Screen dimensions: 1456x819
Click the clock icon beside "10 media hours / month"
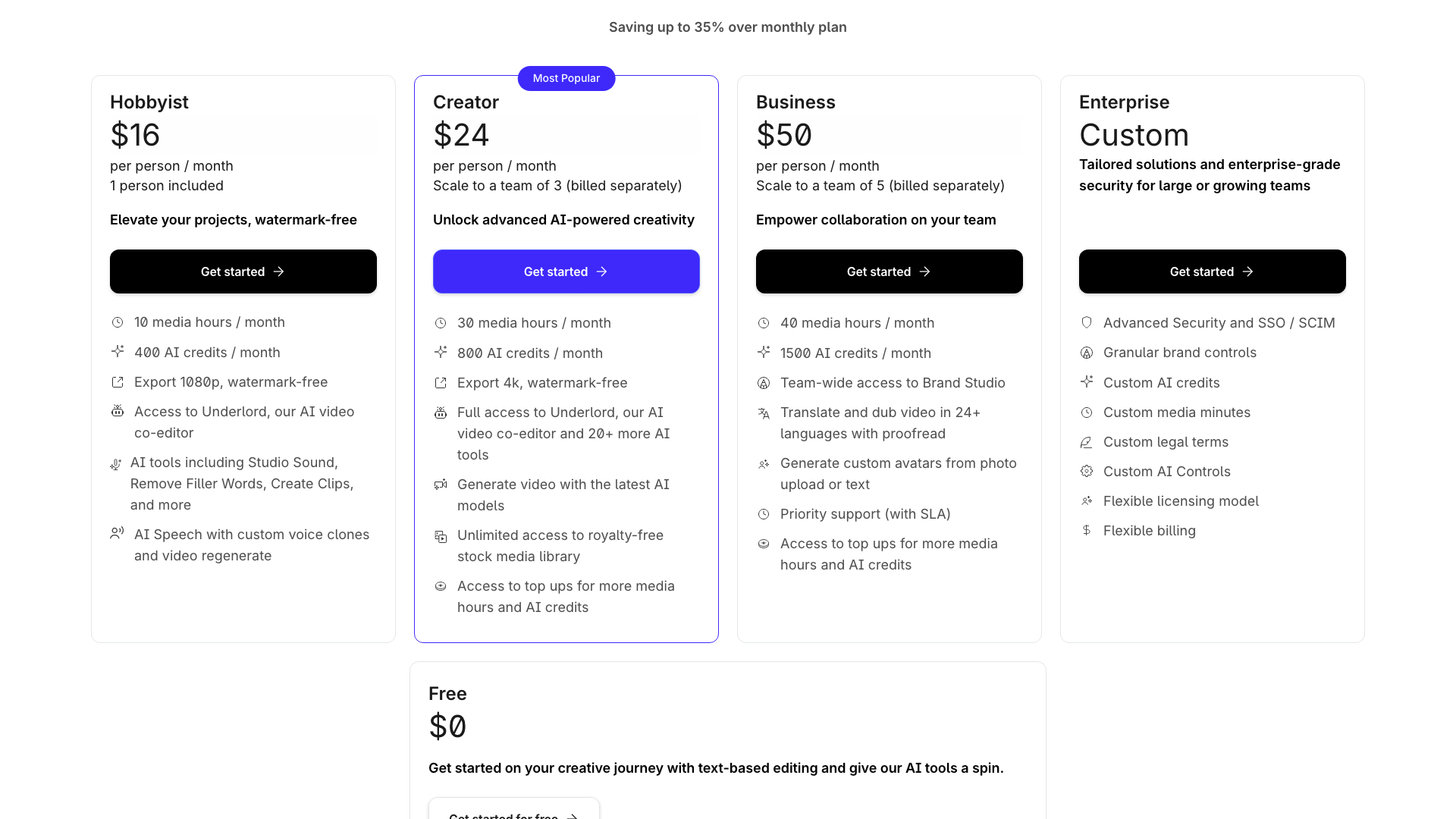point(118,322)
